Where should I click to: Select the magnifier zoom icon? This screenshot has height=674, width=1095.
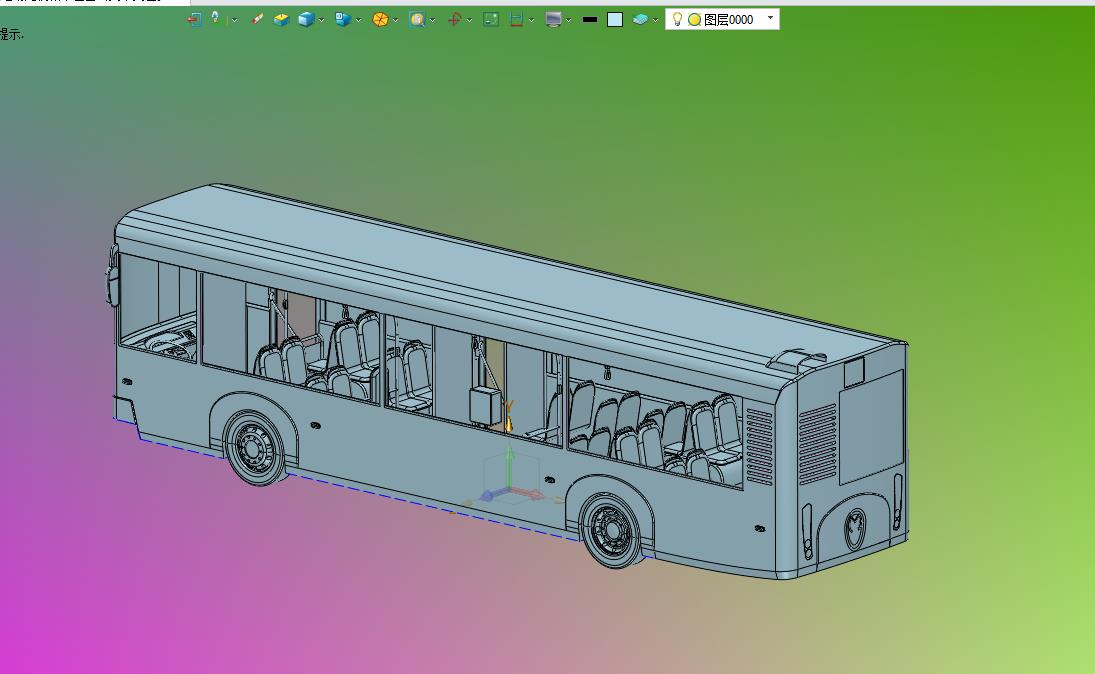click(x=417, y=19)
